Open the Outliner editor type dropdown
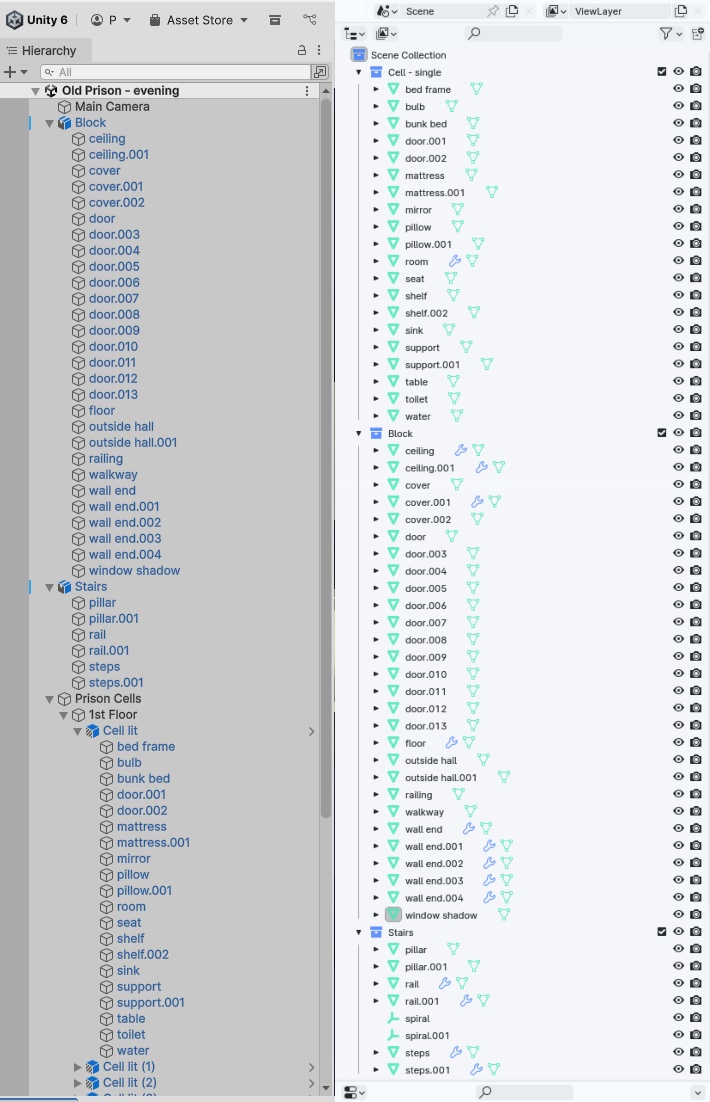 pyautogui.click(x=354, y=33)
